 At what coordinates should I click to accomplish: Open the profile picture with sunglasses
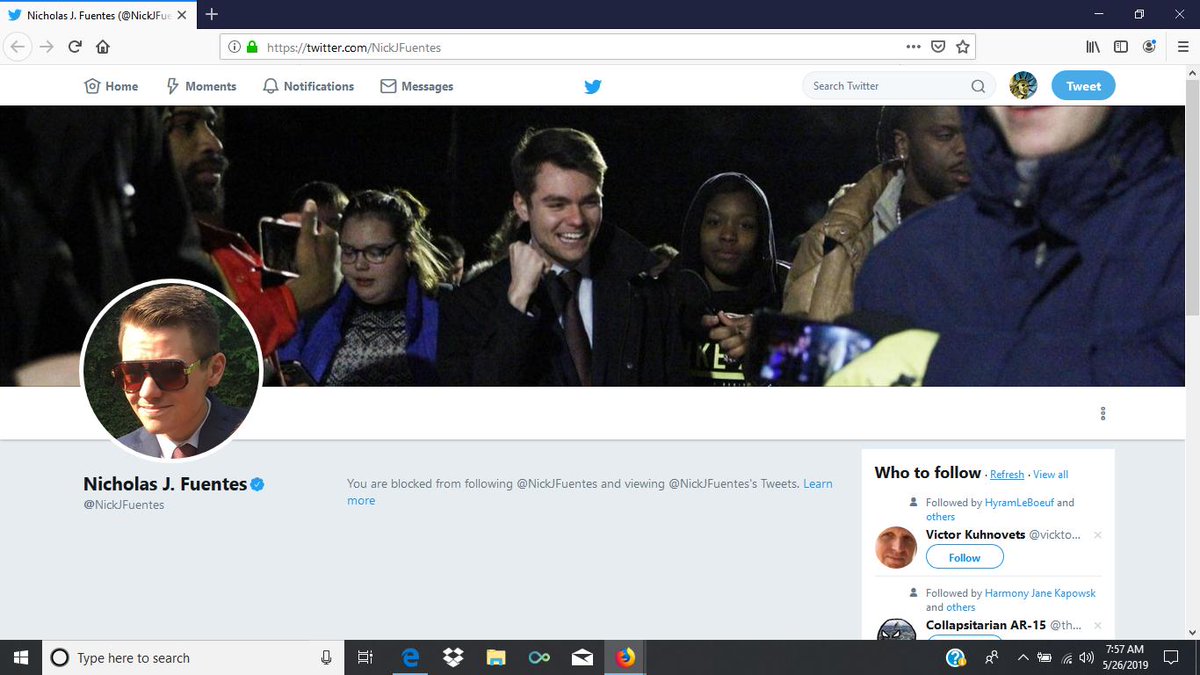tap(171, 371)
